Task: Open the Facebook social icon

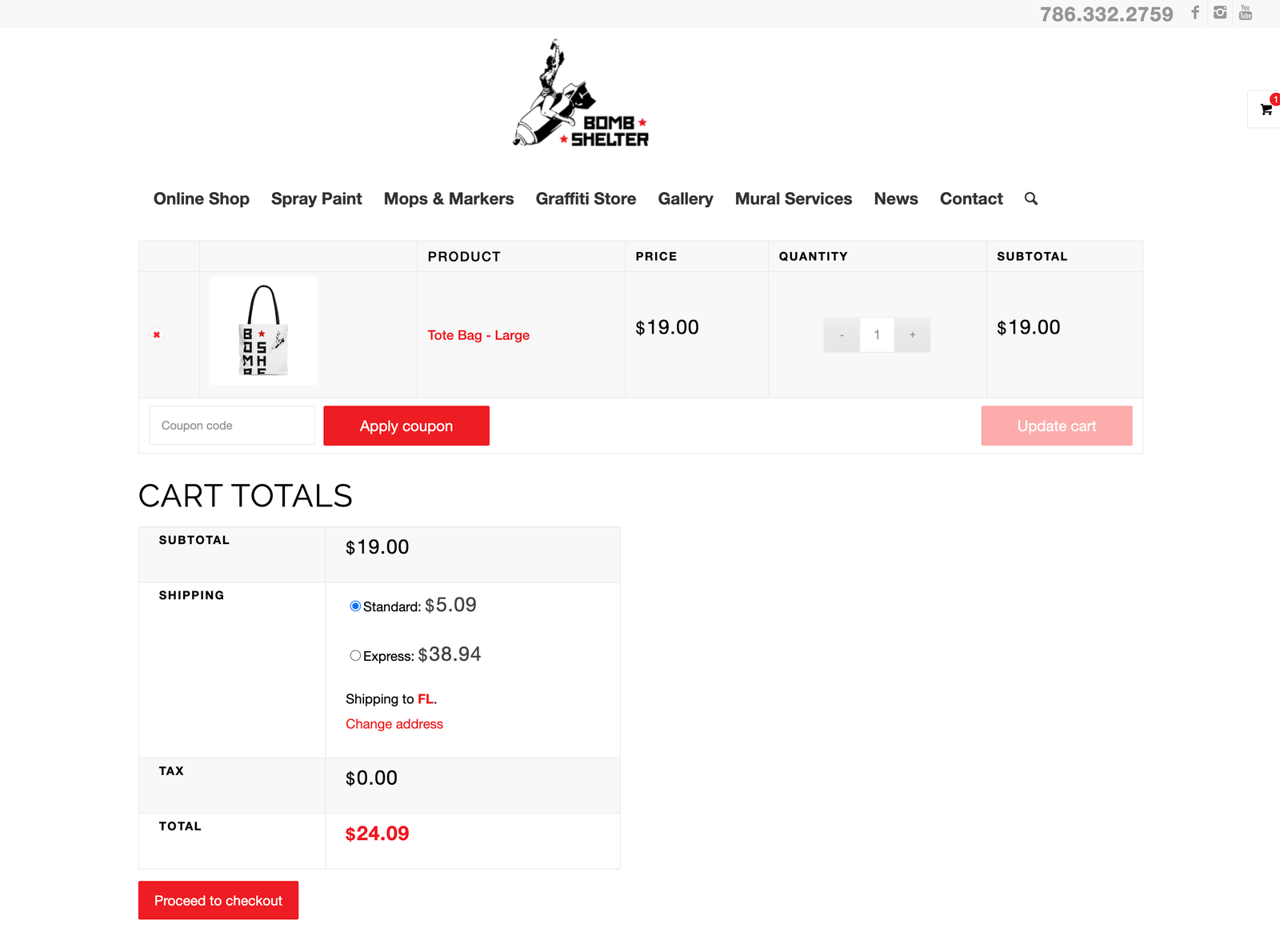Action: (x=1195, y=13)
